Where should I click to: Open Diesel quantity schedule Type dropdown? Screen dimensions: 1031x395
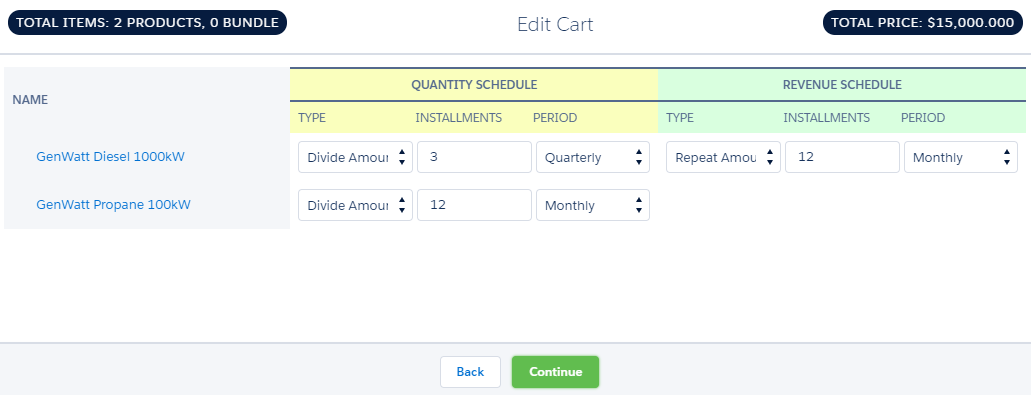point(355,157)
